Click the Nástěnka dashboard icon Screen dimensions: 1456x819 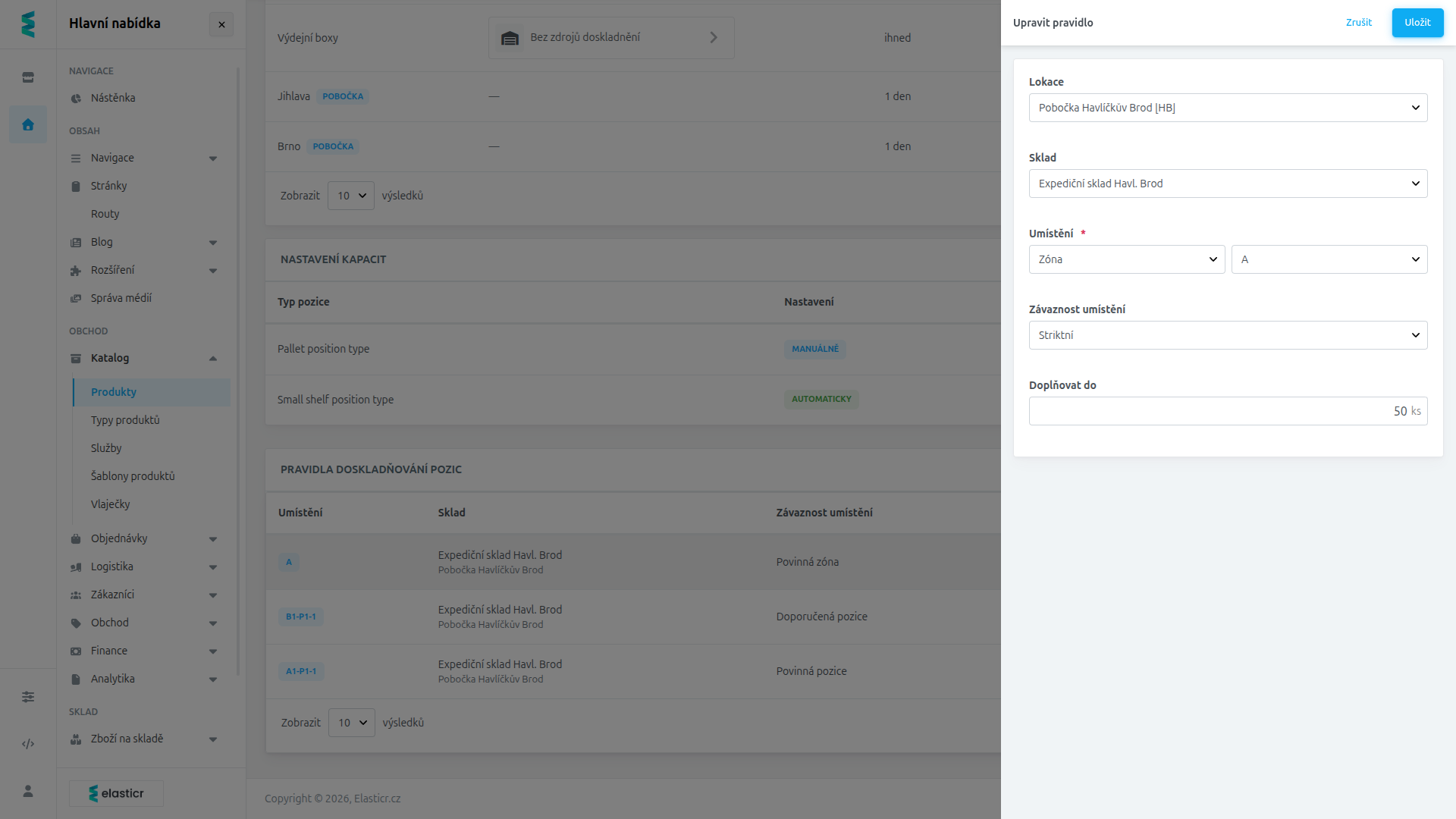[76, 99]
